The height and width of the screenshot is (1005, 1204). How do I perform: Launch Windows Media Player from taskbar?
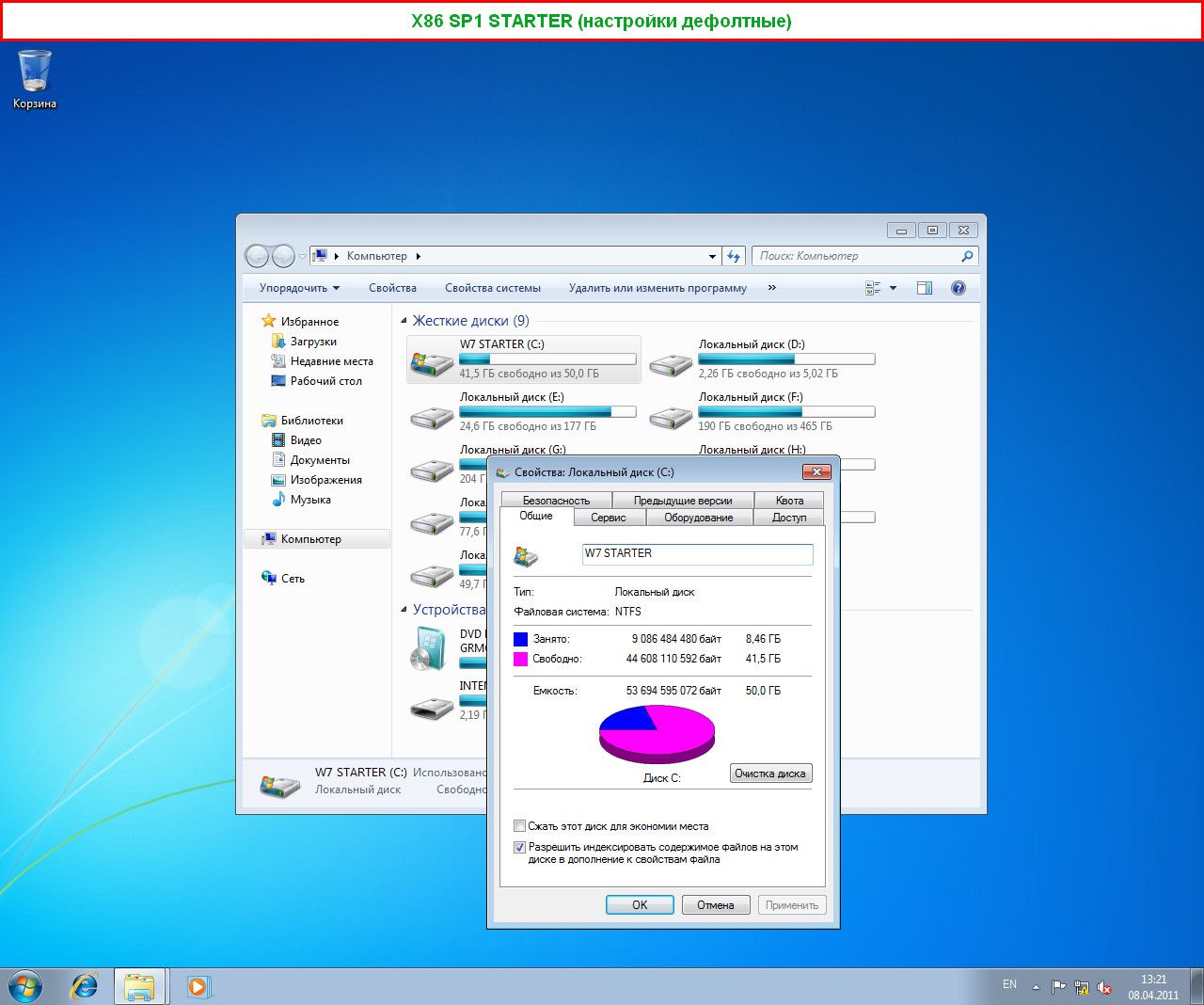[198, 986]
